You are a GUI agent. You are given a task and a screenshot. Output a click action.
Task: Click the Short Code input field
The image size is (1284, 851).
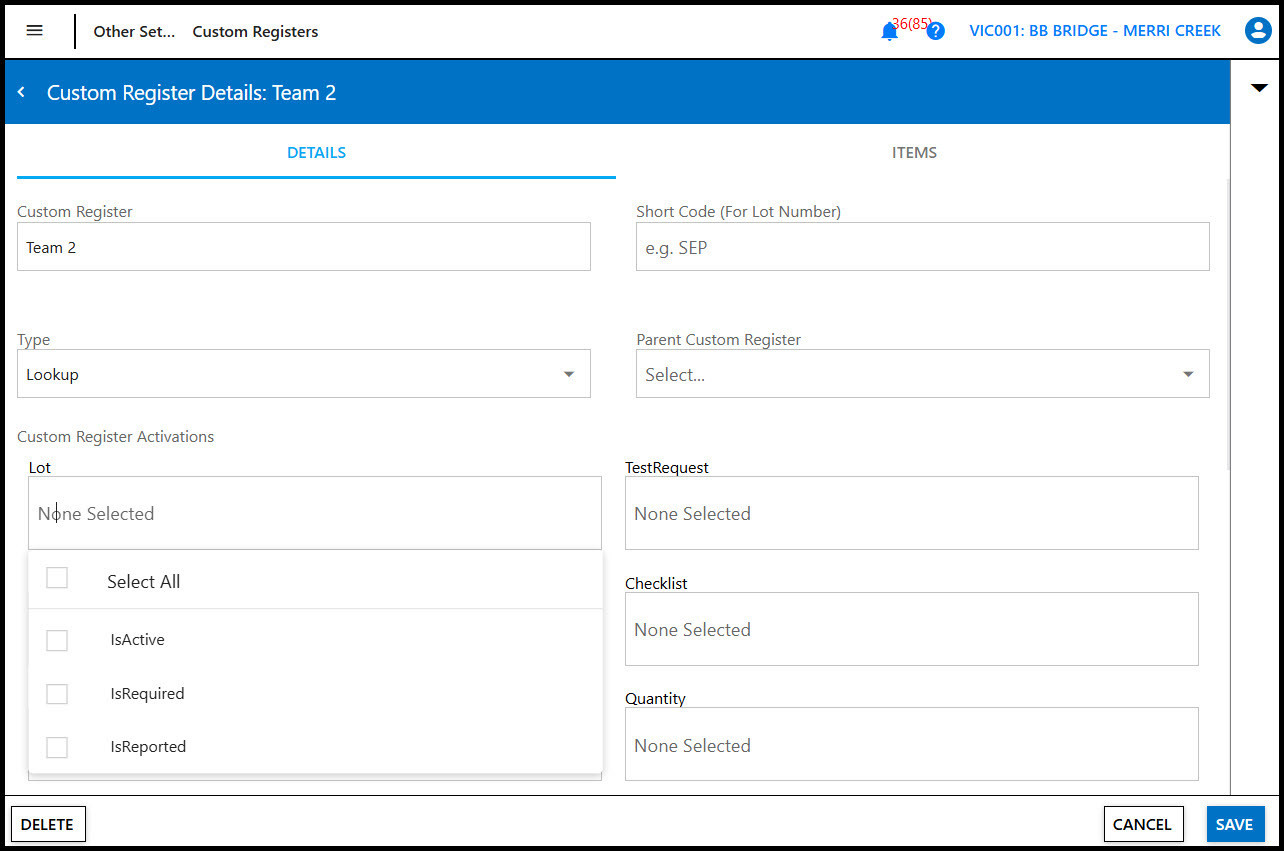923,247
